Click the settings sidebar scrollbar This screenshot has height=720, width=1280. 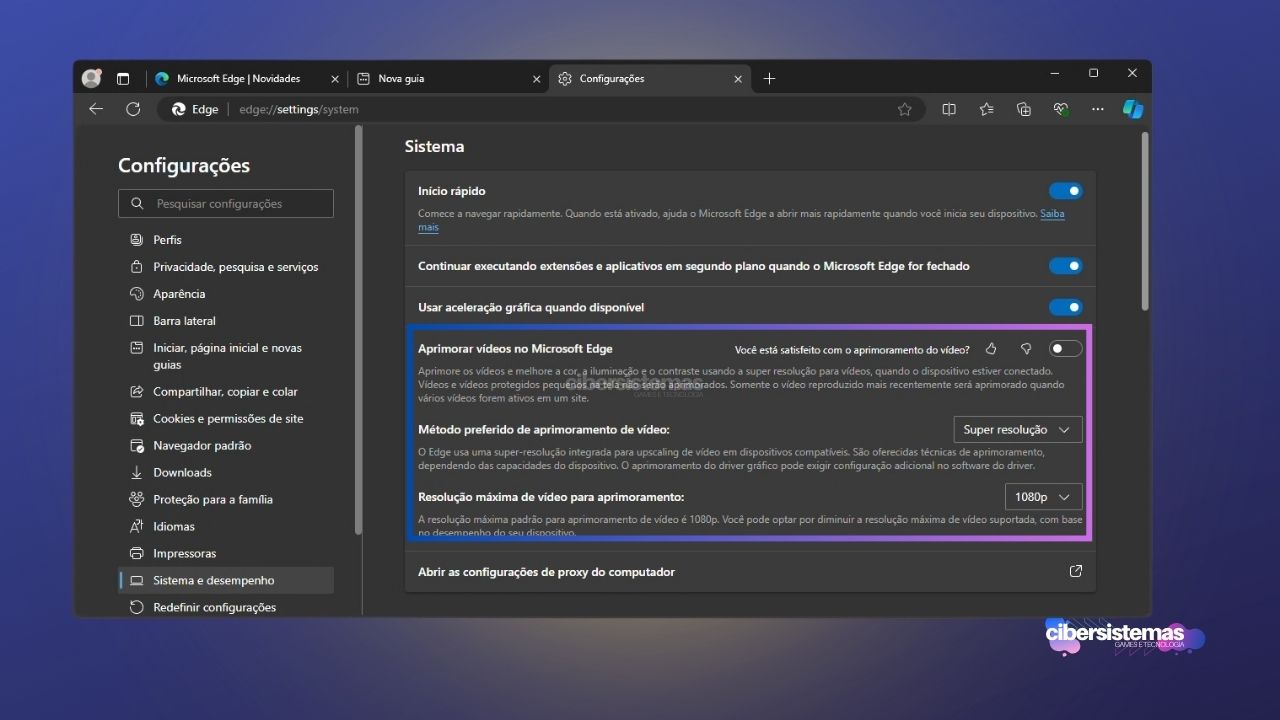tap(359, 330)
